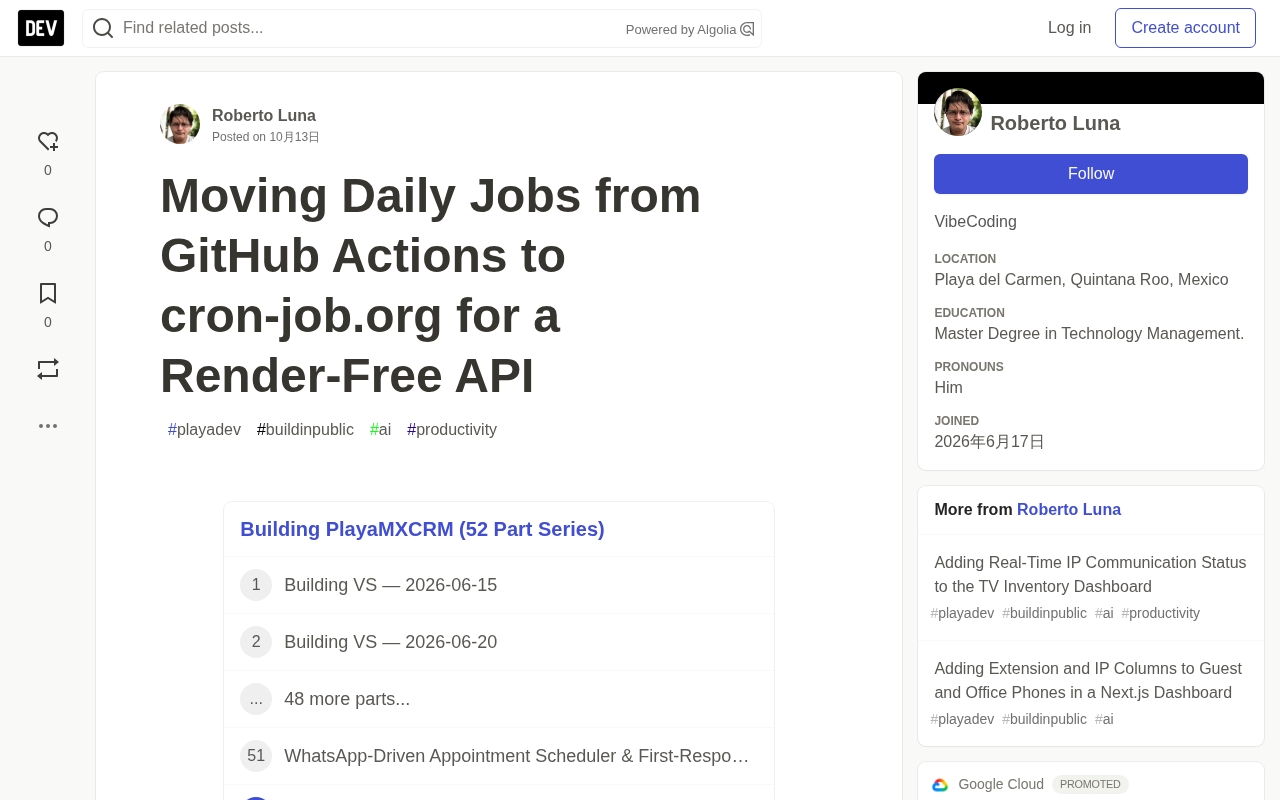
Task: Click the article title heading
Action: (x=430, y=286)
